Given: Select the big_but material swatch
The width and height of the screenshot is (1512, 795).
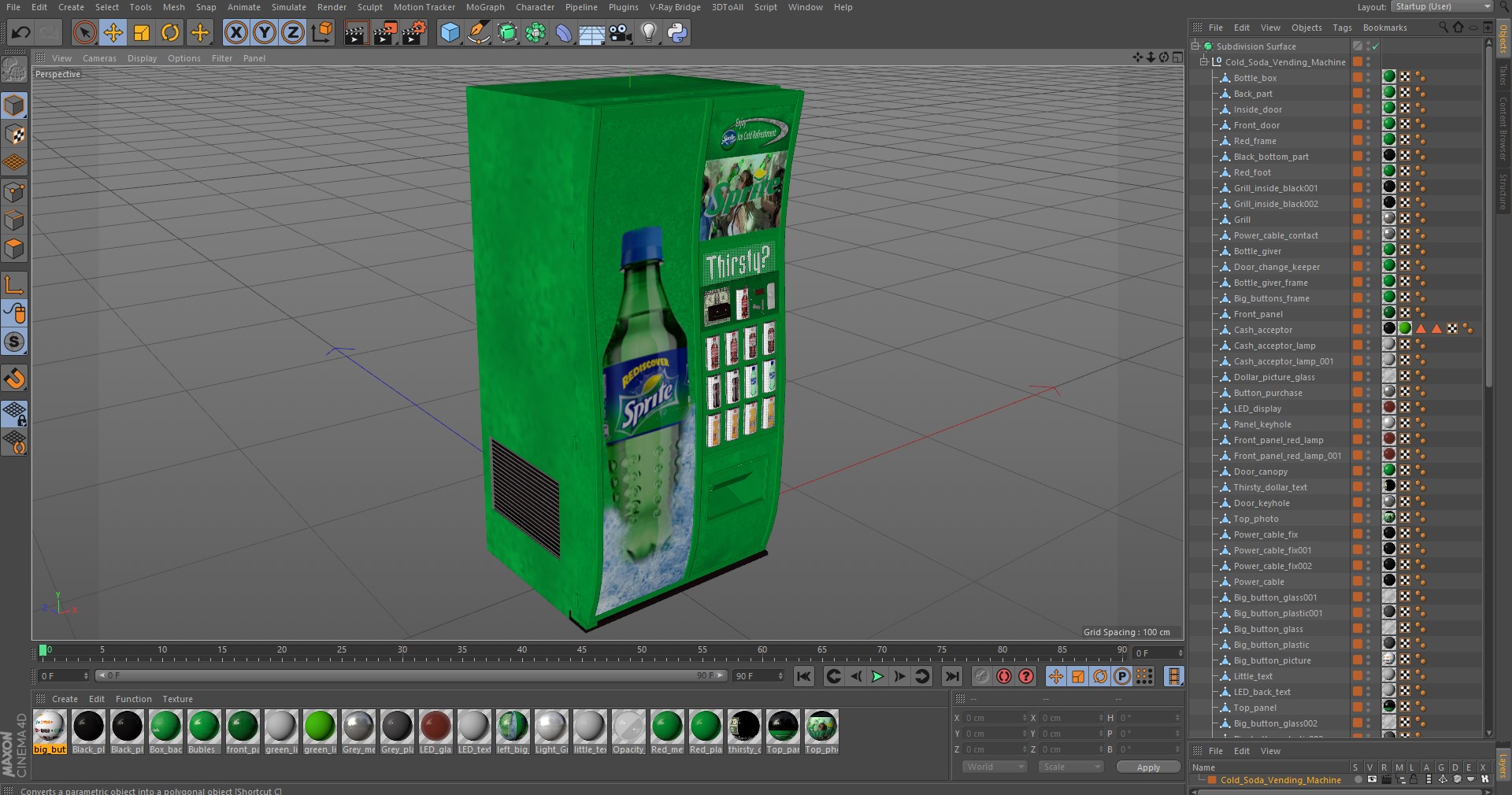Looking at the screenshot, I should (50, 732).
